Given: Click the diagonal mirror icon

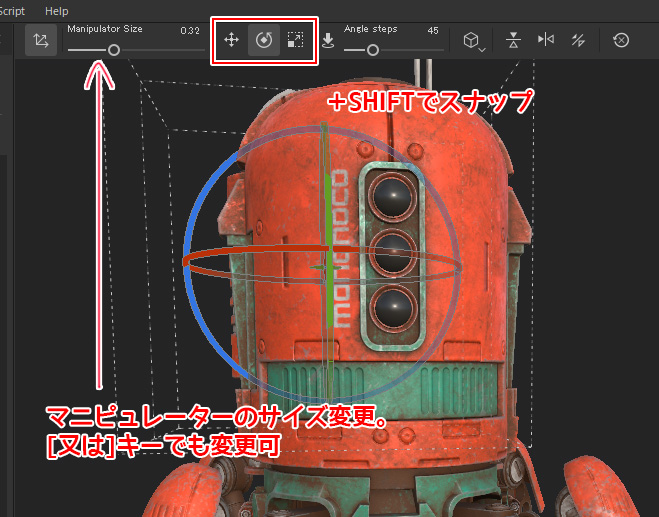Looking at the screenshot, I should [577, 41].
